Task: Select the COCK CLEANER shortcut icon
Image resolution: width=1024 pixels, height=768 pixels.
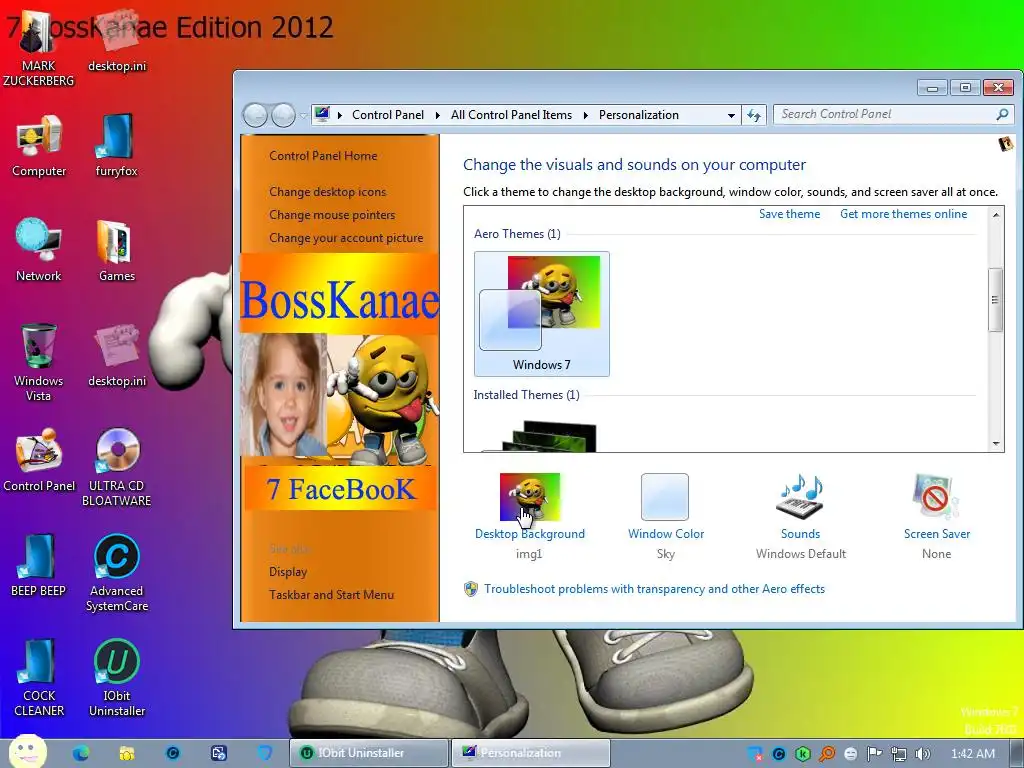Action: click(x=39, y=678)
